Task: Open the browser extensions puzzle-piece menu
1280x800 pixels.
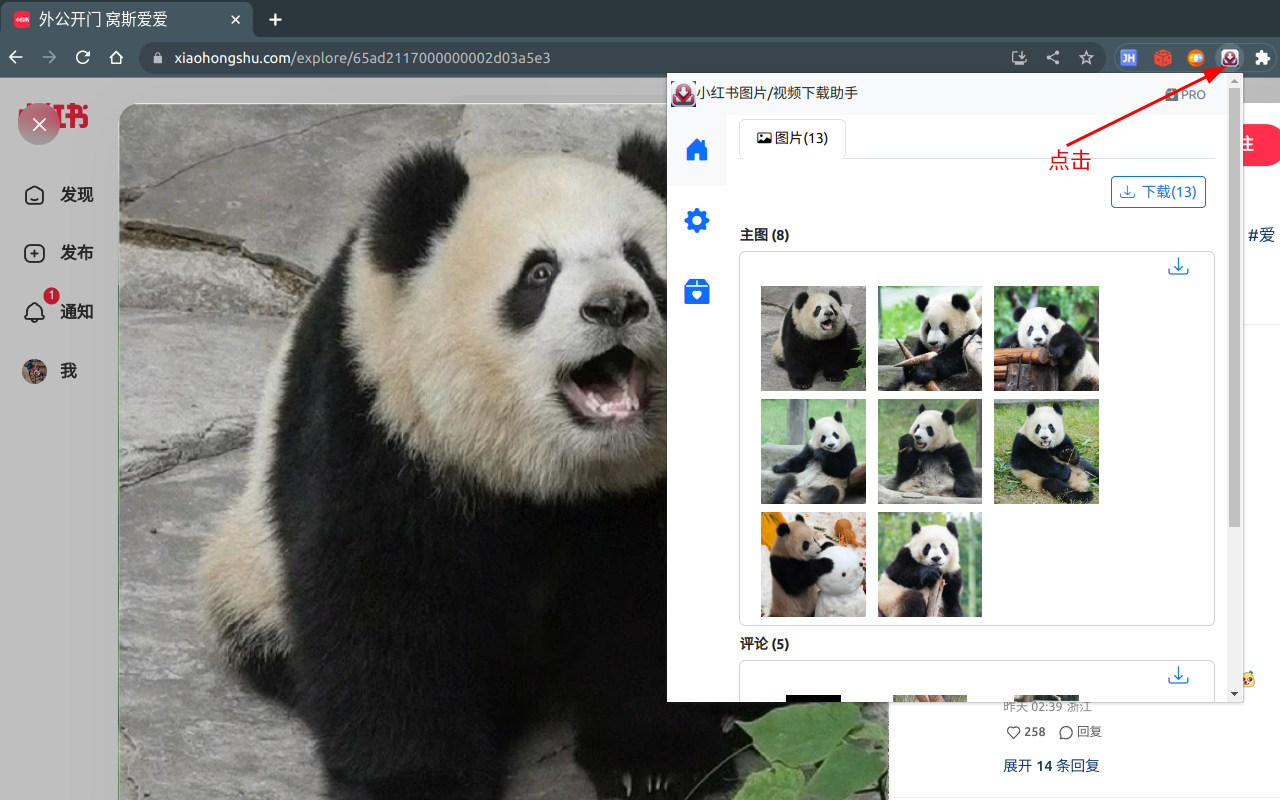Action: coord(1262,58)
